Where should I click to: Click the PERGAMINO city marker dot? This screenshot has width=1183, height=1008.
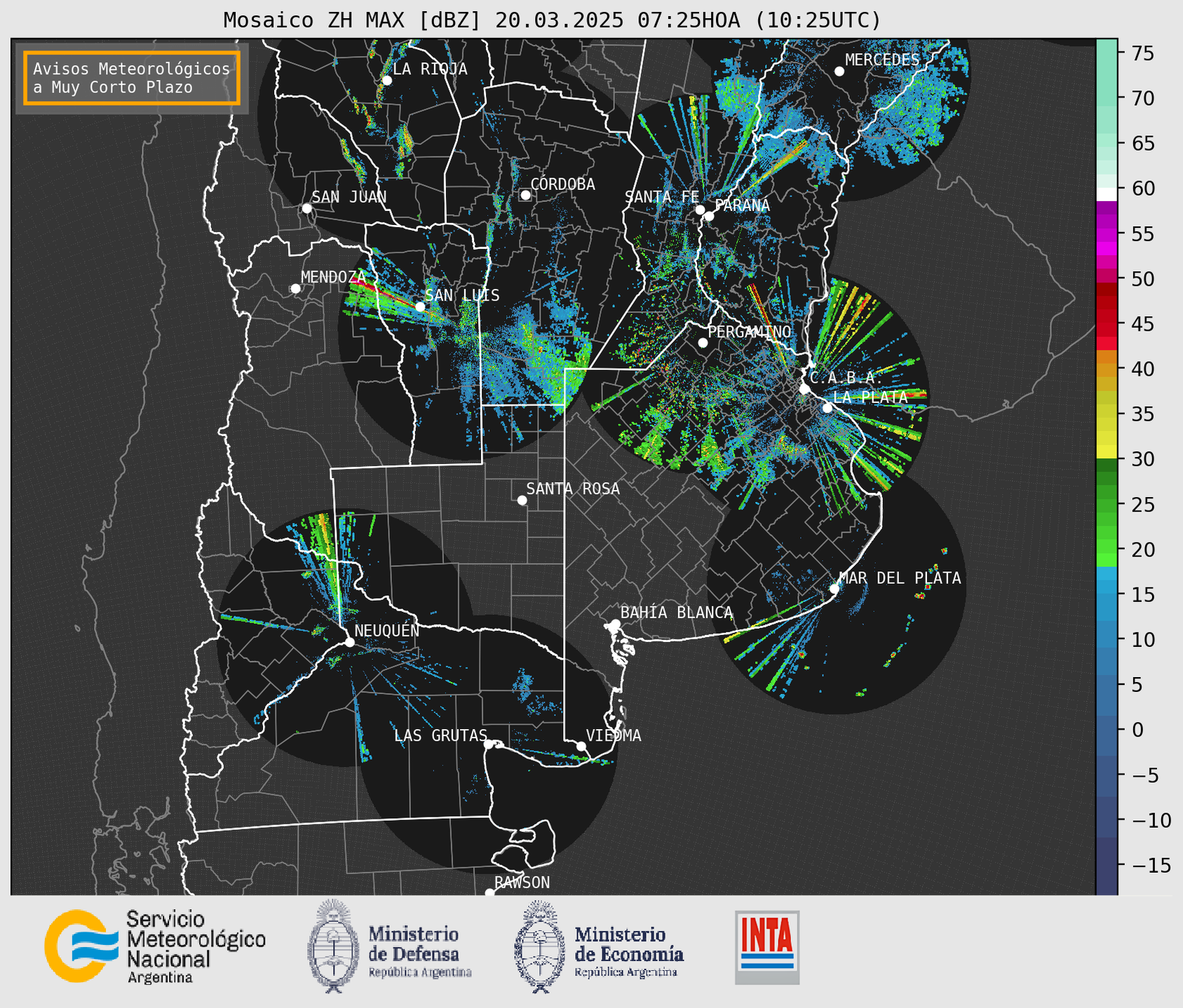click(x=703, y=343)
